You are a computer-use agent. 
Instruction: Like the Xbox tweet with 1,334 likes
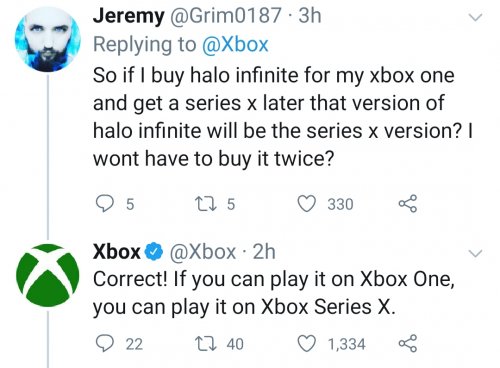pyautogui.click(x=306, y=344)
